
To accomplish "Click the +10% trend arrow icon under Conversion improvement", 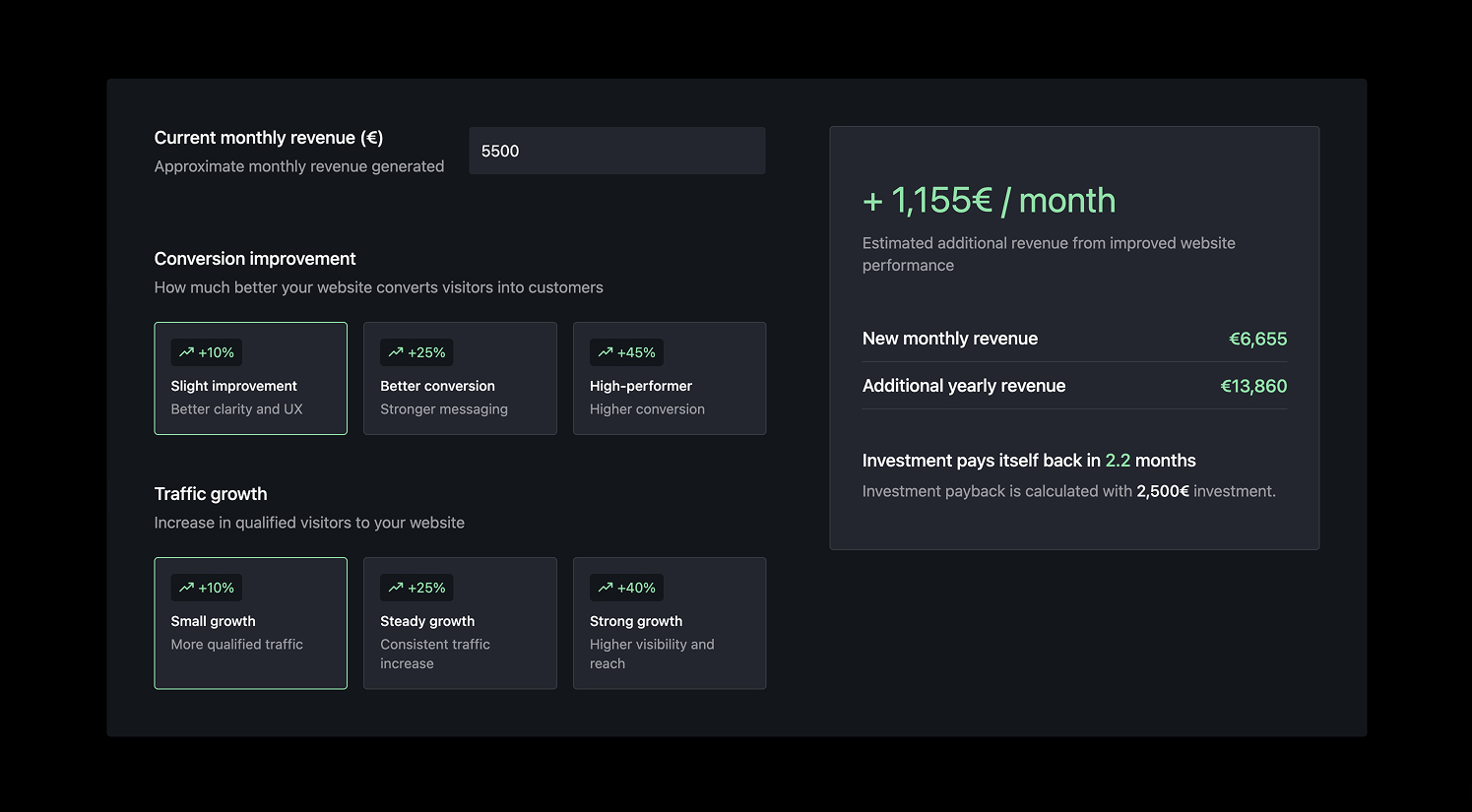I will [187, 351].
